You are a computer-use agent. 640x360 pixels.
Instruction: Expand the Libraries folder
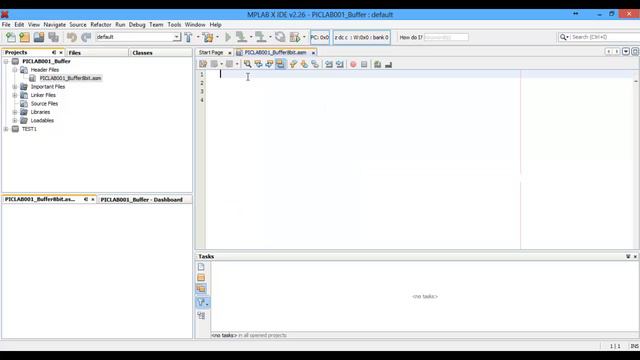(15, 112)
